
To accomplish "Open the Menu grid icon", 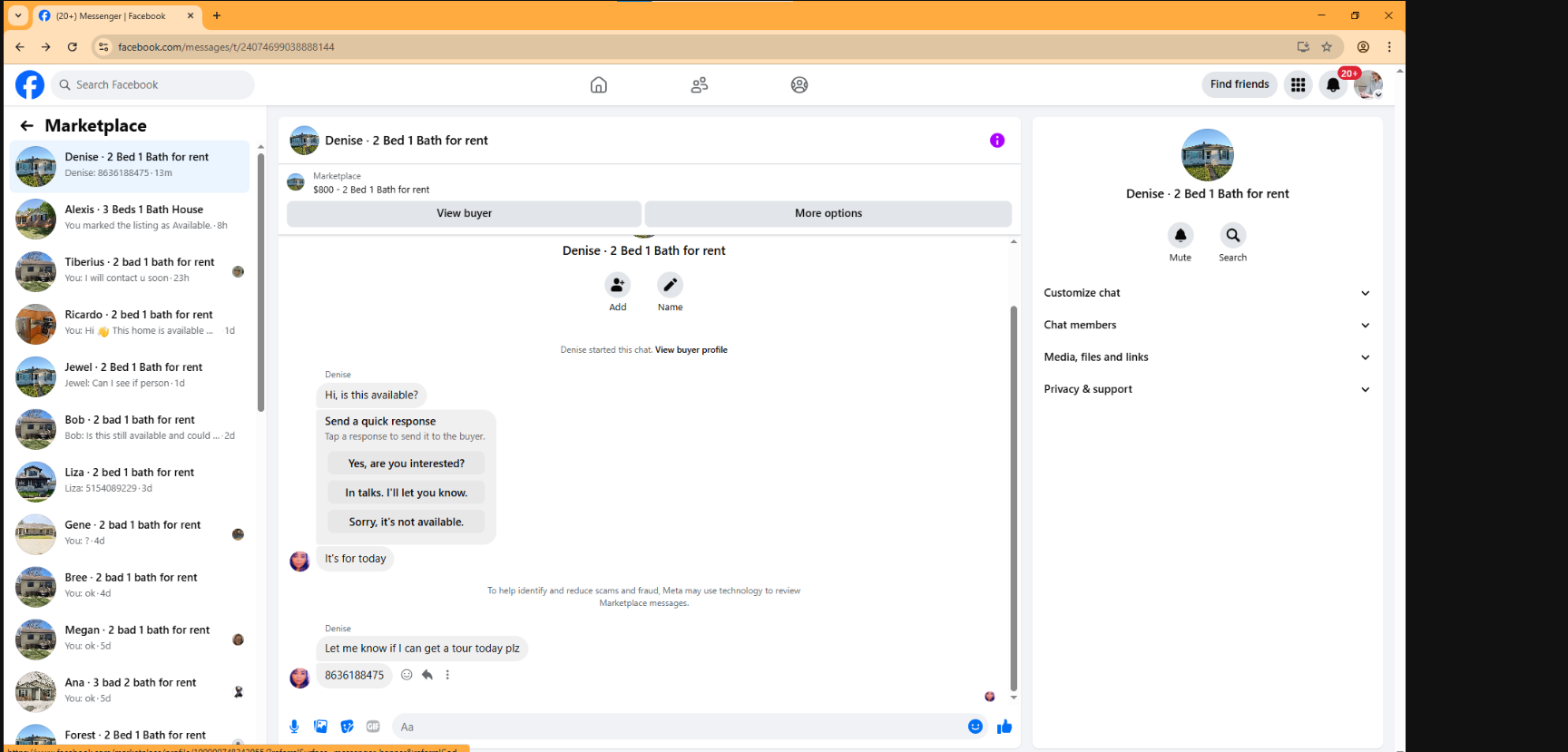I will click(1298, 84).
